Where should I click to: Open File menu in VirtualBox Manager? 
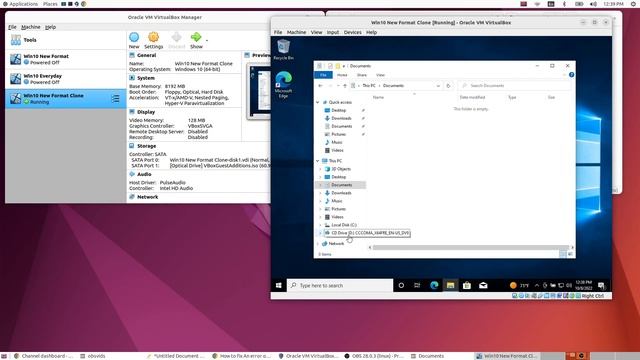pyautogui.click(x=12, y=27)
